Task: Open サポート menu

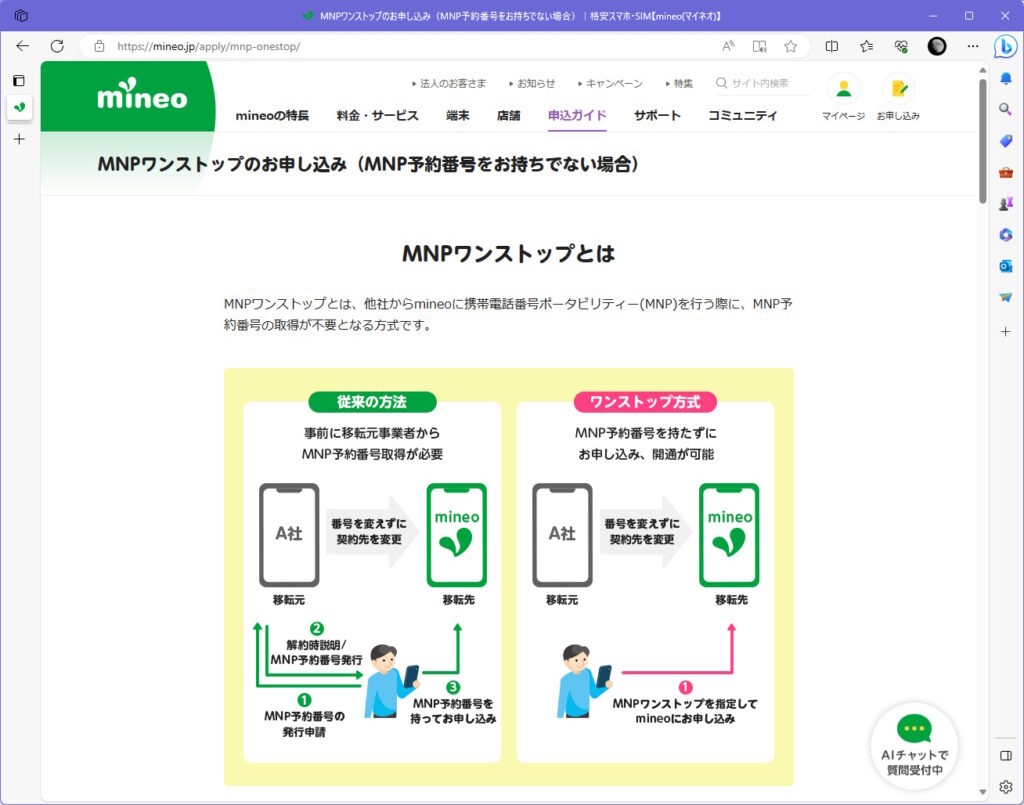Action: tap(657, 116)
